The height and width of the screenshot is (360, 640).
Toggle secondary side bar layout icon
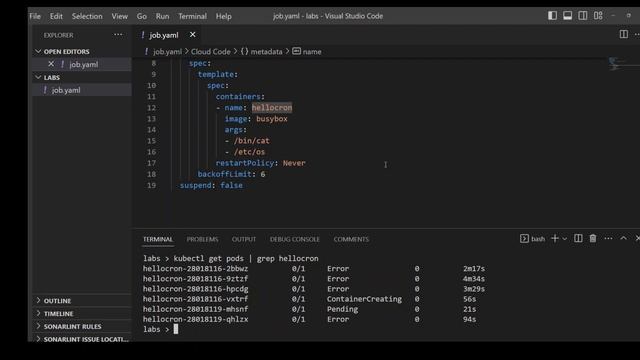[x=583, y=16]
